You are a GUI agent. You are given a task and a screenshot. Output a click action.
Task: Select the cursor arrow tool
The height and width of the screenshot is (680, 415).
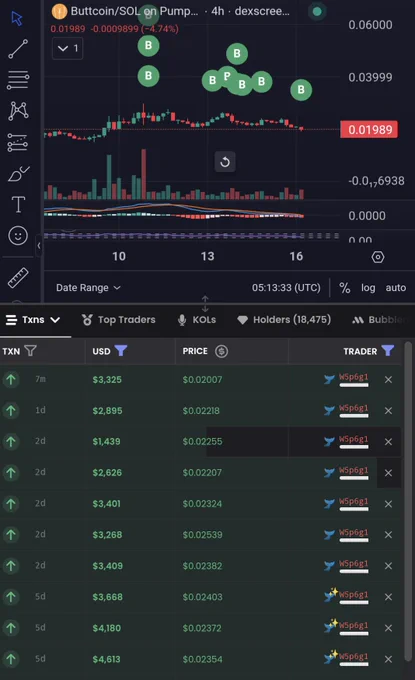pyautogui.click(x=17, y=18)
